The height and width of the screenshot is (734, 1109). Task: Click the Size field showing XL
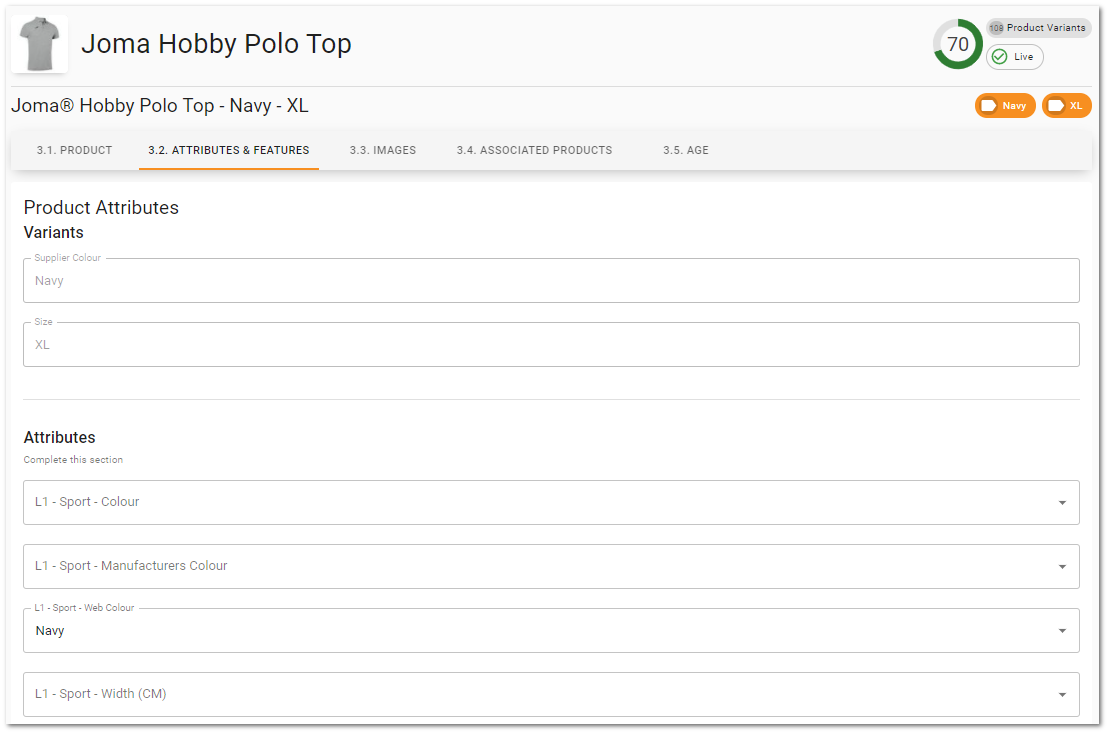[x=551, y=344]
